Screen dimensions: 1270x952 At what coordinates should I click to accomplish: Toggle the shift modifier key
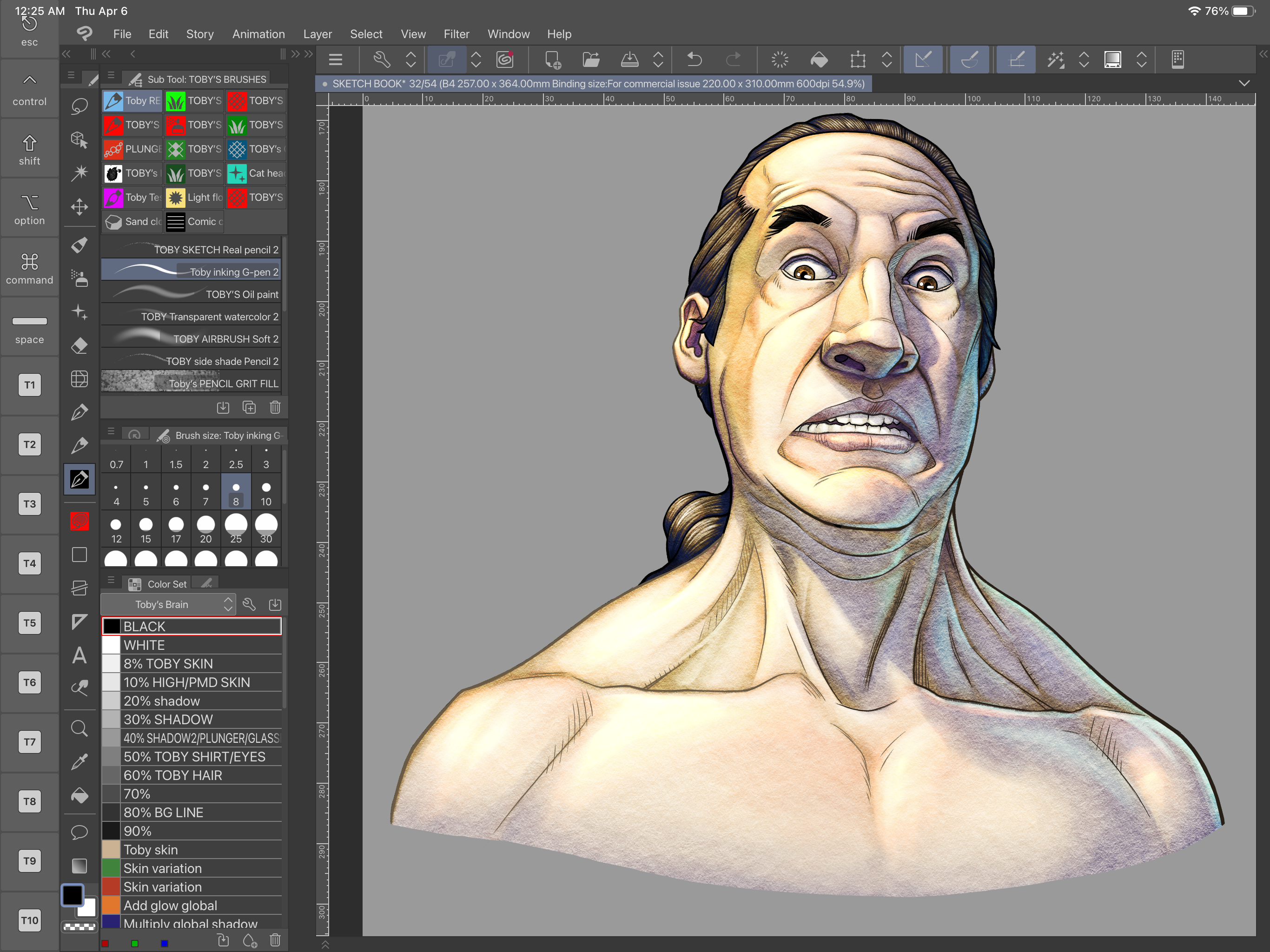point(29,150)
